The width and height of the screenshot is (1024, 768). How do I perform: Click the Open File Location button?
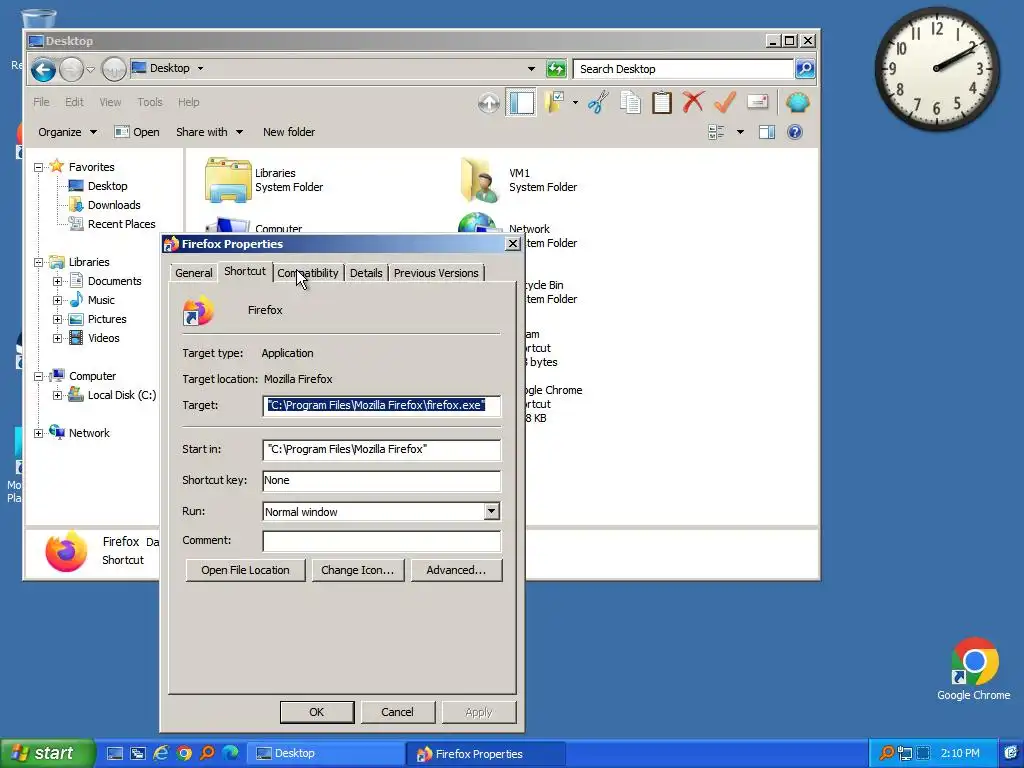click(246, 570)
